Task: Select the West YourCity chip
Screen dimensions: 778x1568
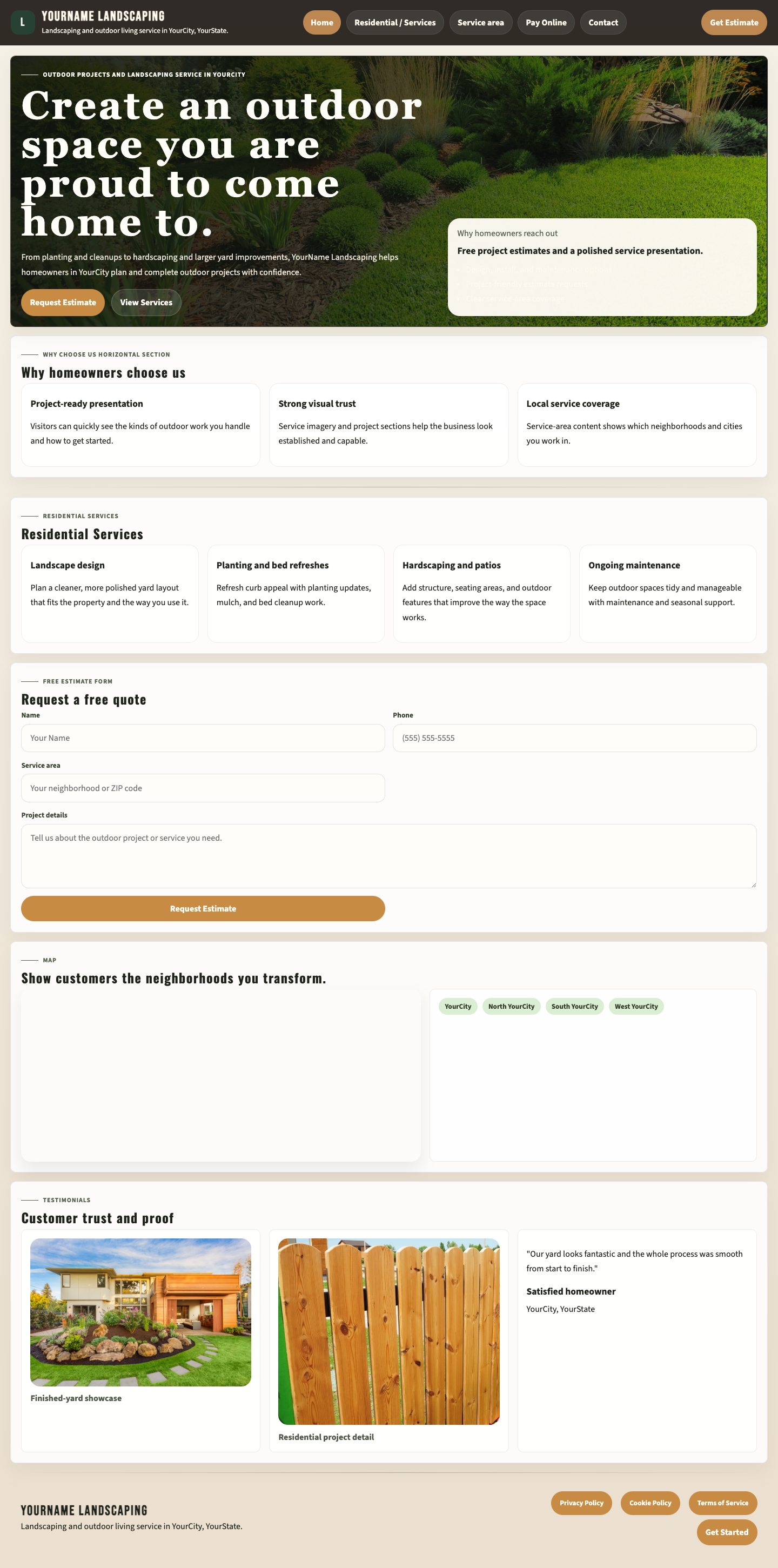Action: [636, 1006]
